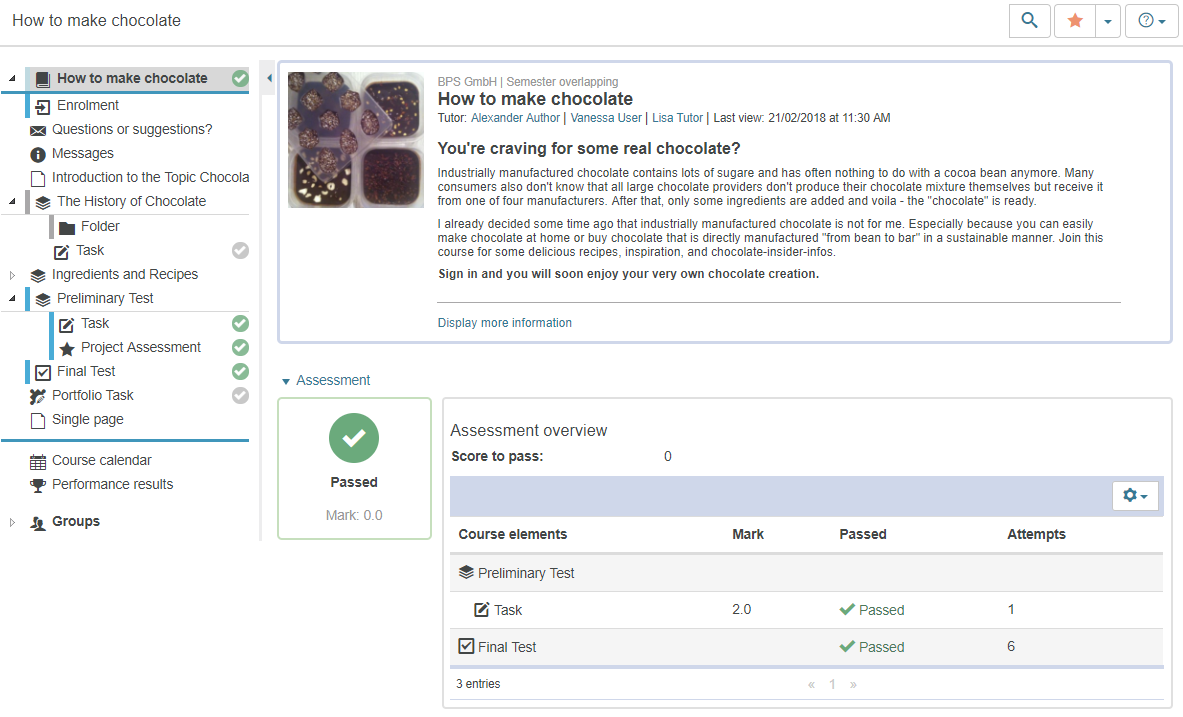Click the favorite star icon
This screenshot has height=717, width=1183.
coord(1075,20)
